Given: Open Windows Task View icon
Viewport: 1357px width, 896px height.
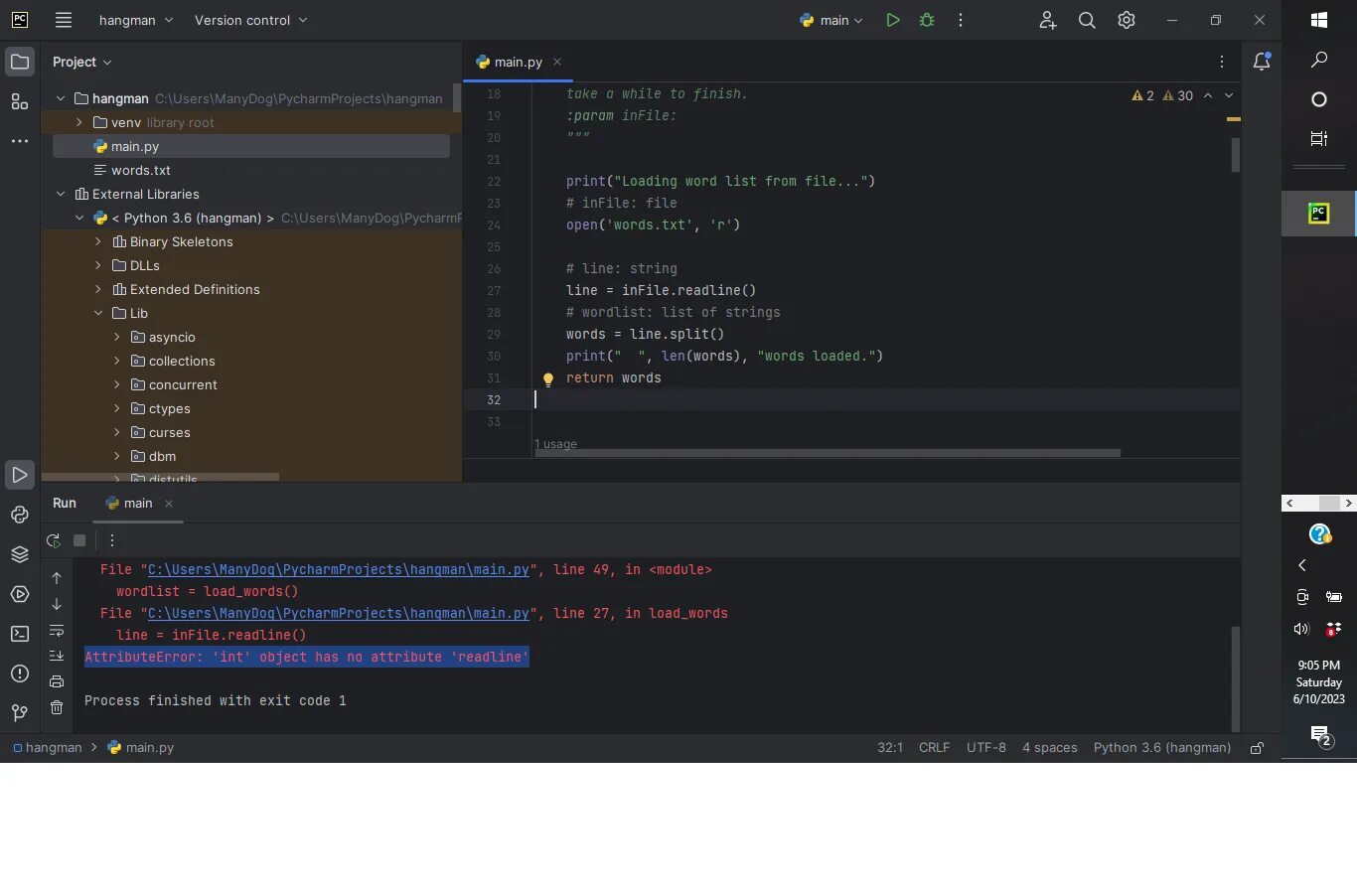Looking at the screenshot, I should [1319, 139].
